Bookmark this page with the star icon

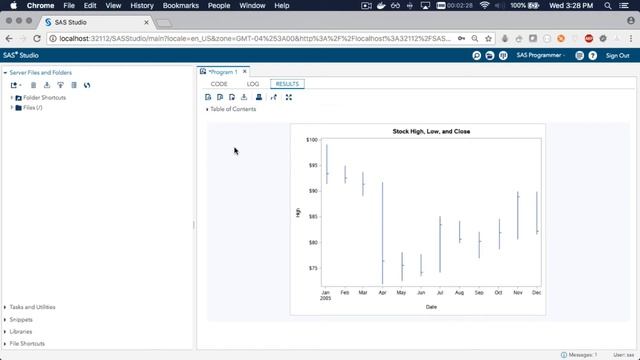pos(488,38)
